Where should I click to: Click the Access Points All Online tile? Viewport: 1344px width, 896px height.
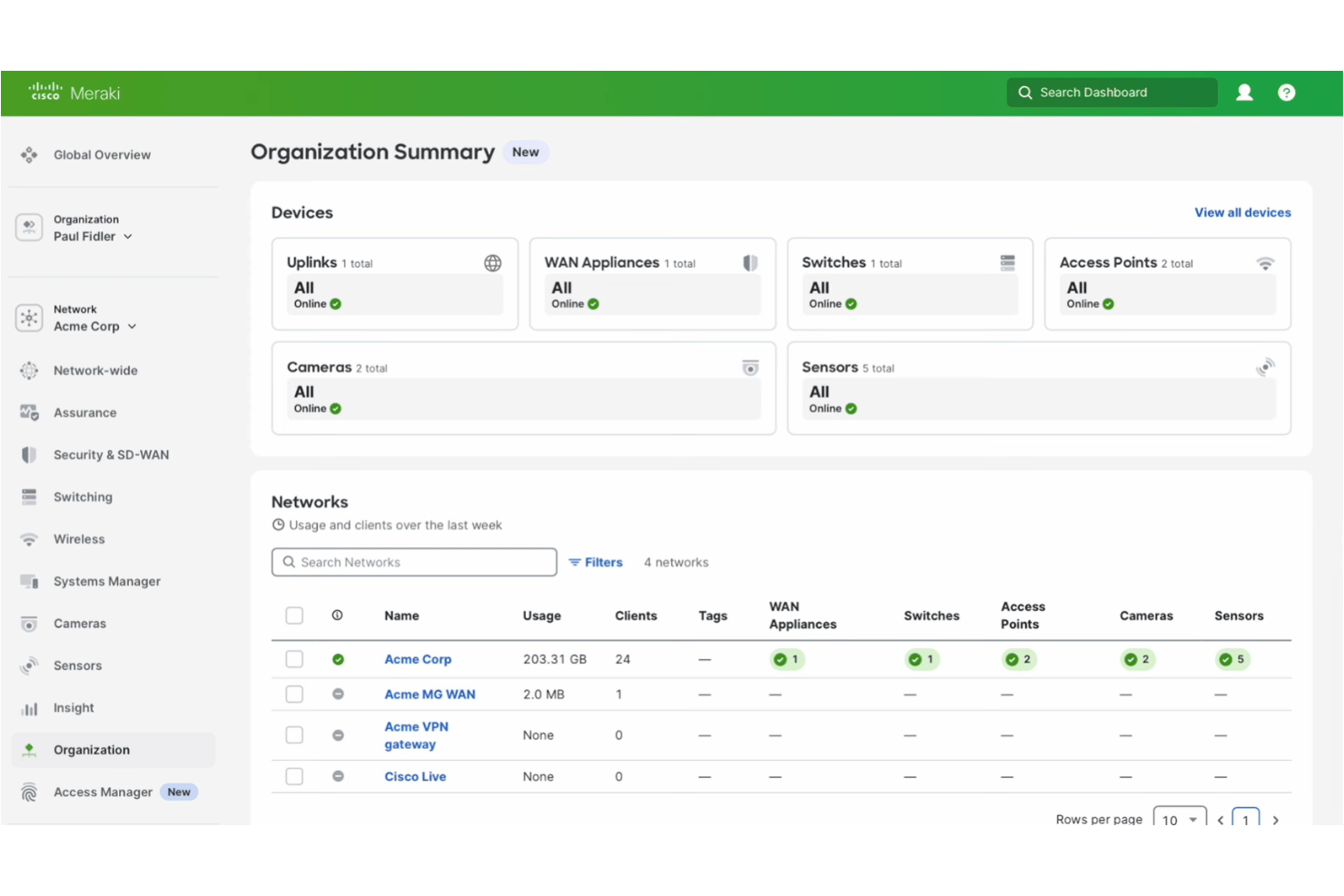(x=1168, y=295)
